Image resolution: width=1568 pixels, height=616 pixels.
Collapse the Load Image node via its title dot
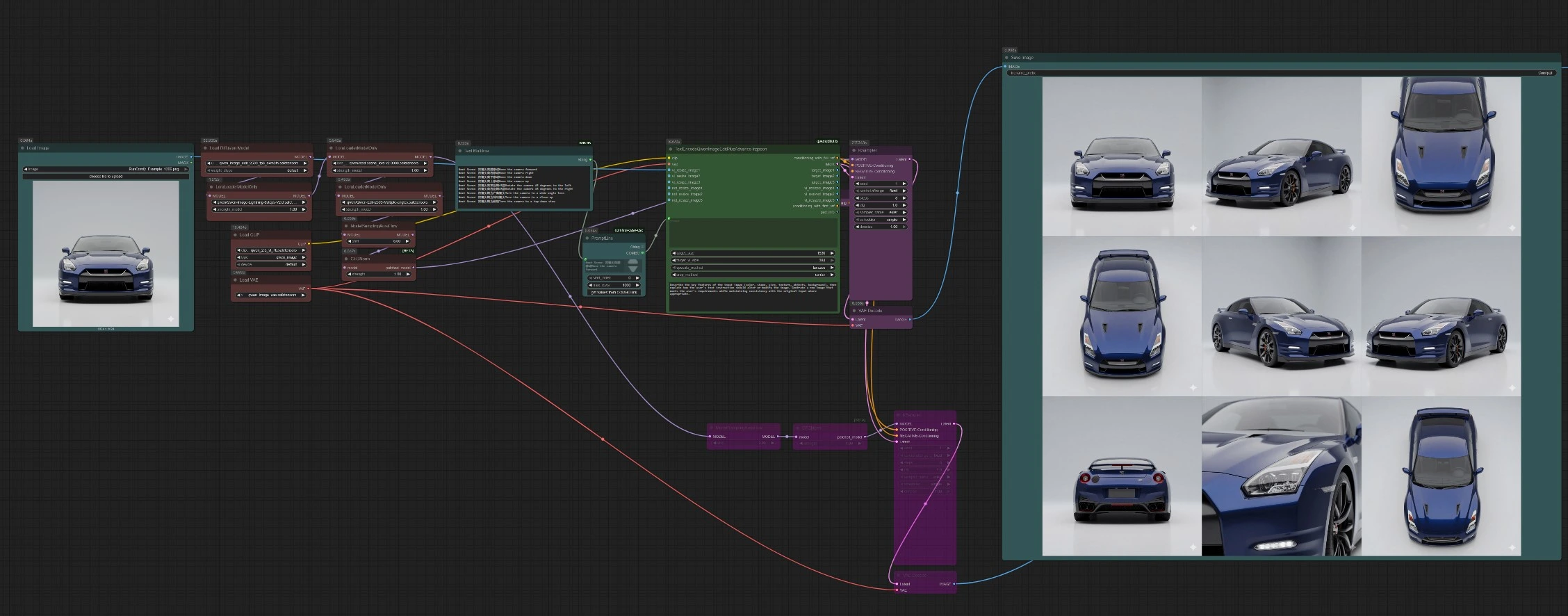[x=23, y=148]
